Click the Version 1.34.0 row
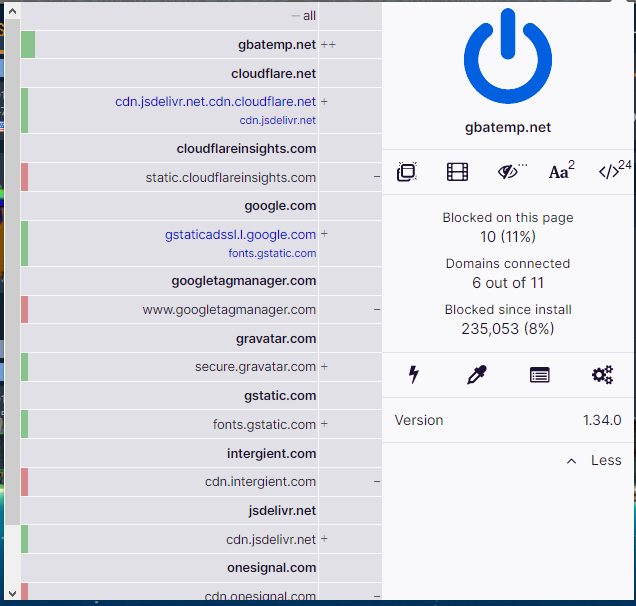 click(x=508, y=420)
